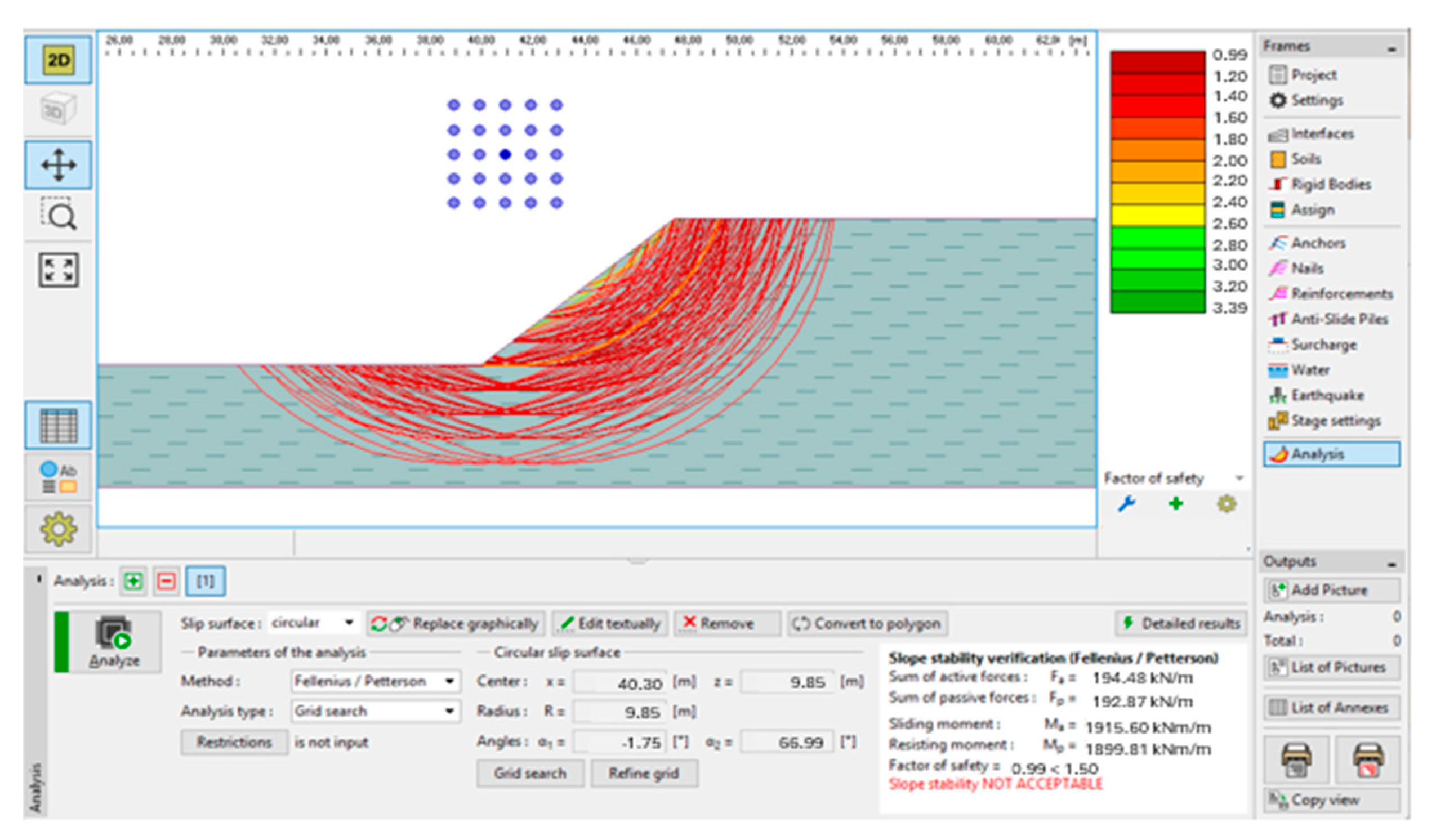This screenshot has height=840, width=1436.
Task: Remove analysis with red minus icon
Action: pyautogui.click(x=166, y=581)
